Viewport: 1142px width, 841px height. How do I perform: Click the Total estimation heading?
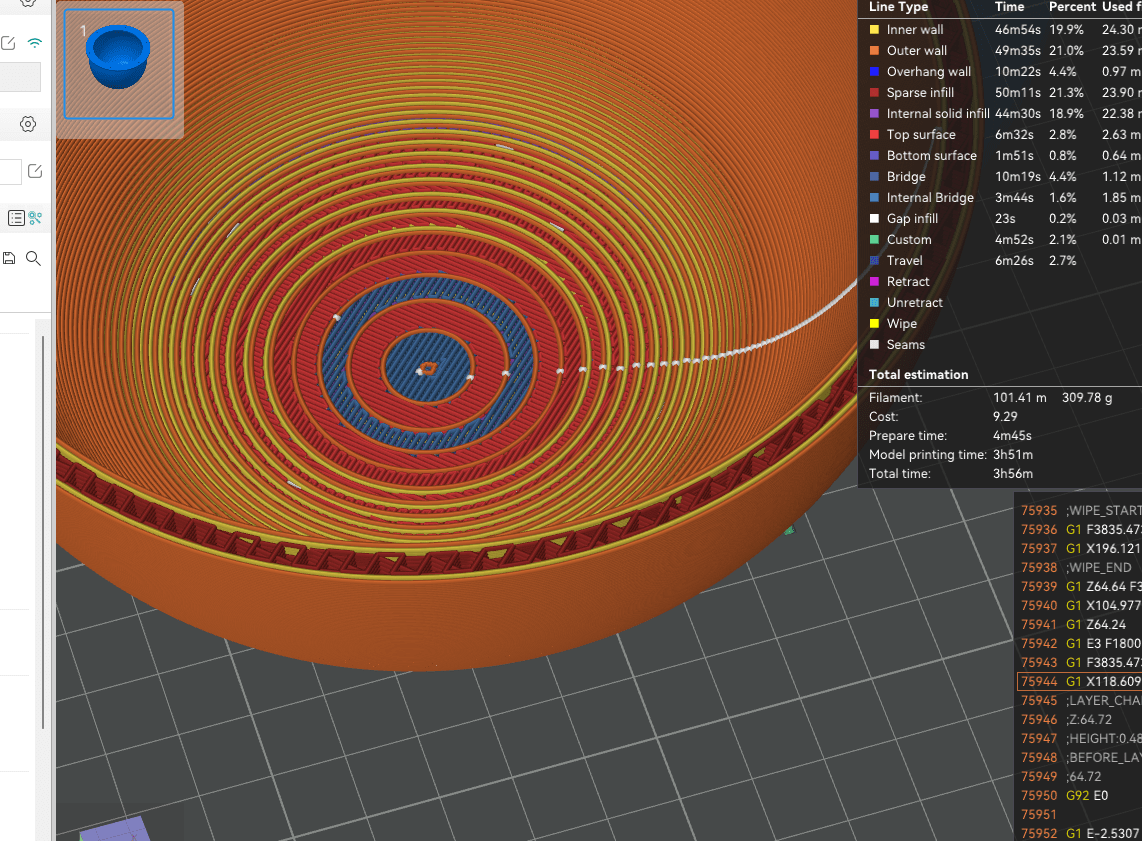pyautogui.click(x=918, y=375)
